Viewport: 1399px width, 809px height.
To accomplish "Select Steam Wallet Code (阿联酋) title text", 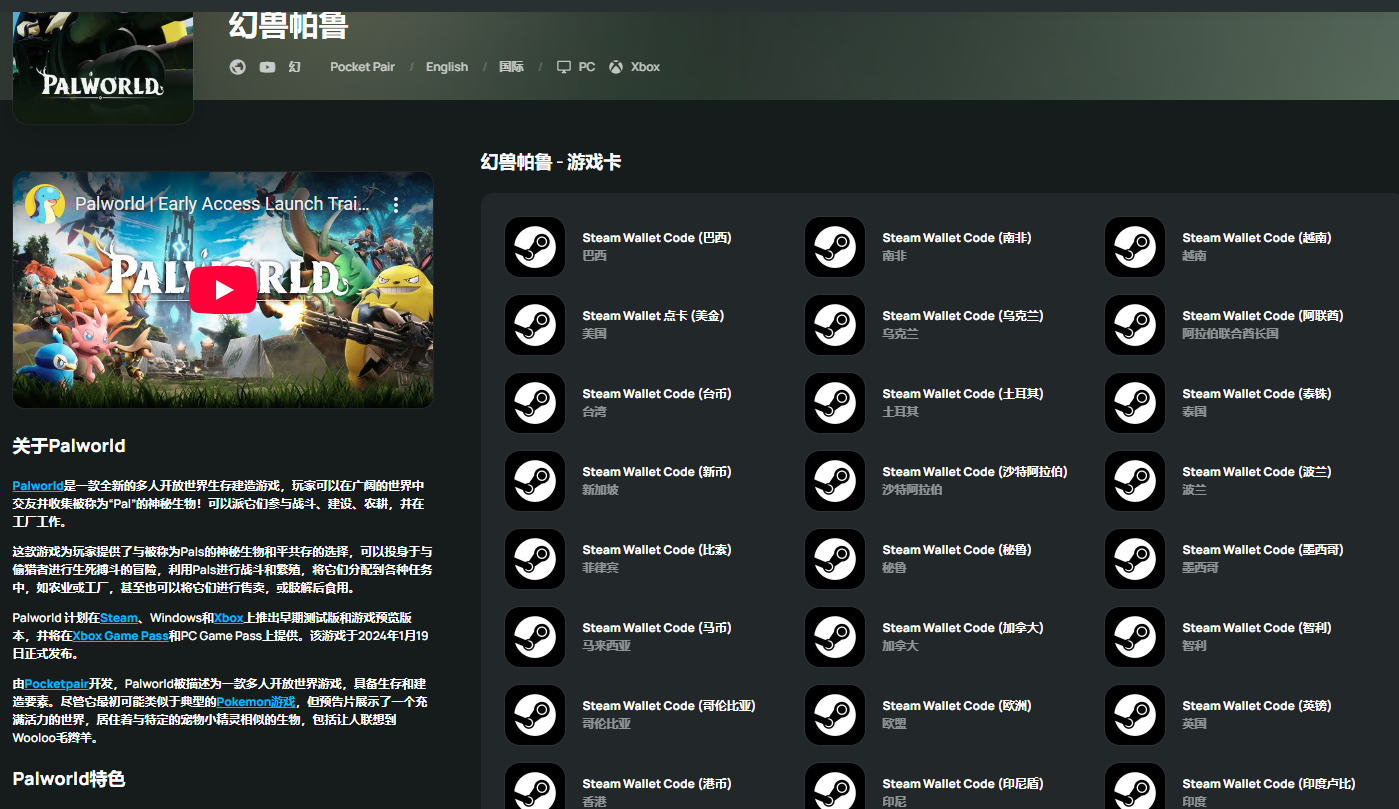I will [x=1263, y=316].
